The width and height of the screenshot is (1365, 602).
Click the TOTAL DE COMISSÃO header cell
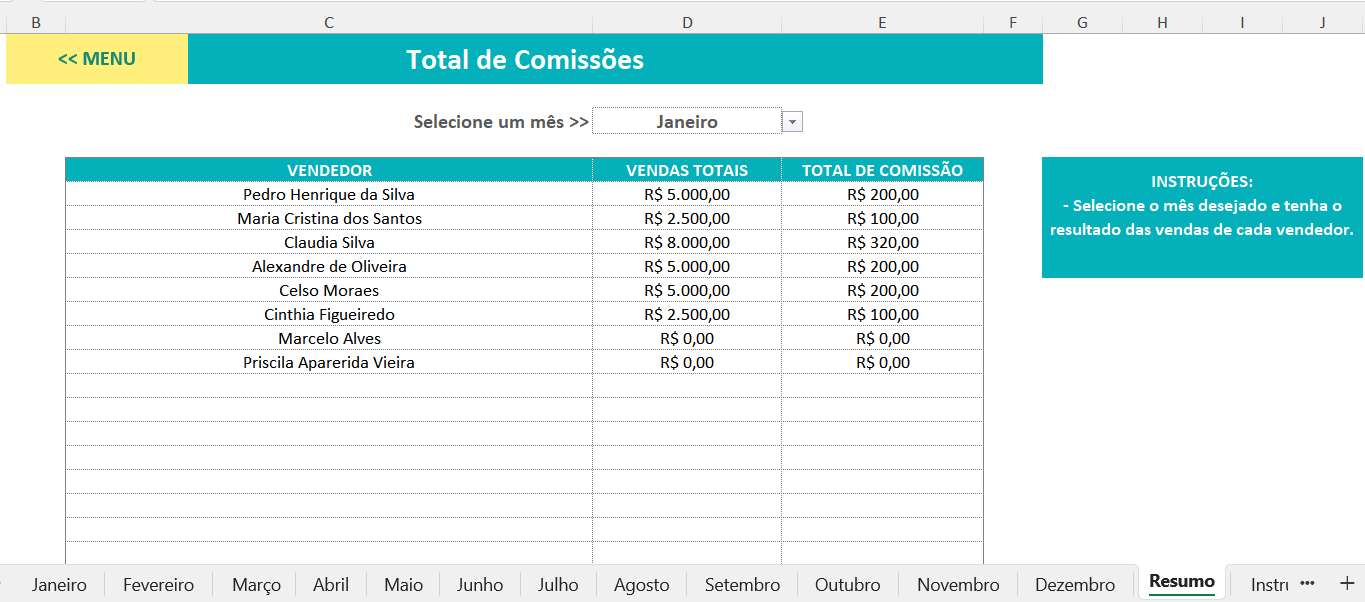(x=882, y=170)
